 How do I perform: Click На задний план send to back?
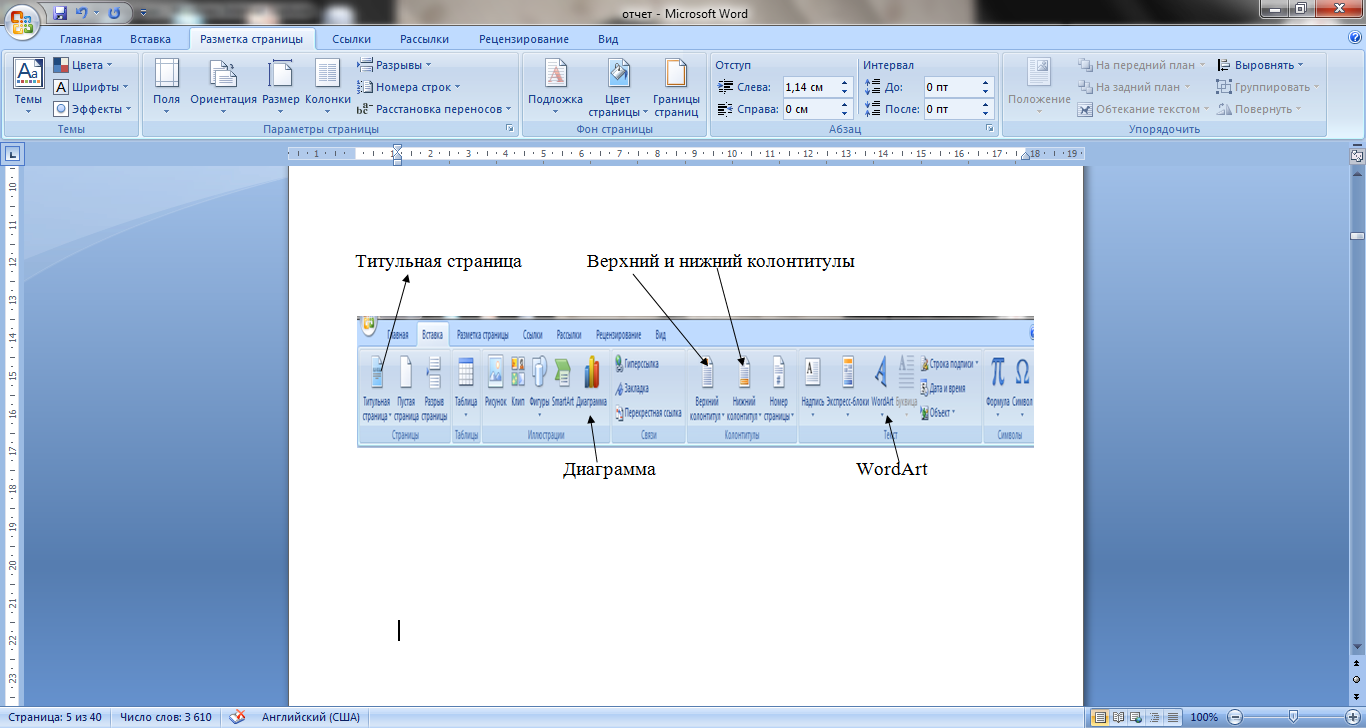(1134, 87)
